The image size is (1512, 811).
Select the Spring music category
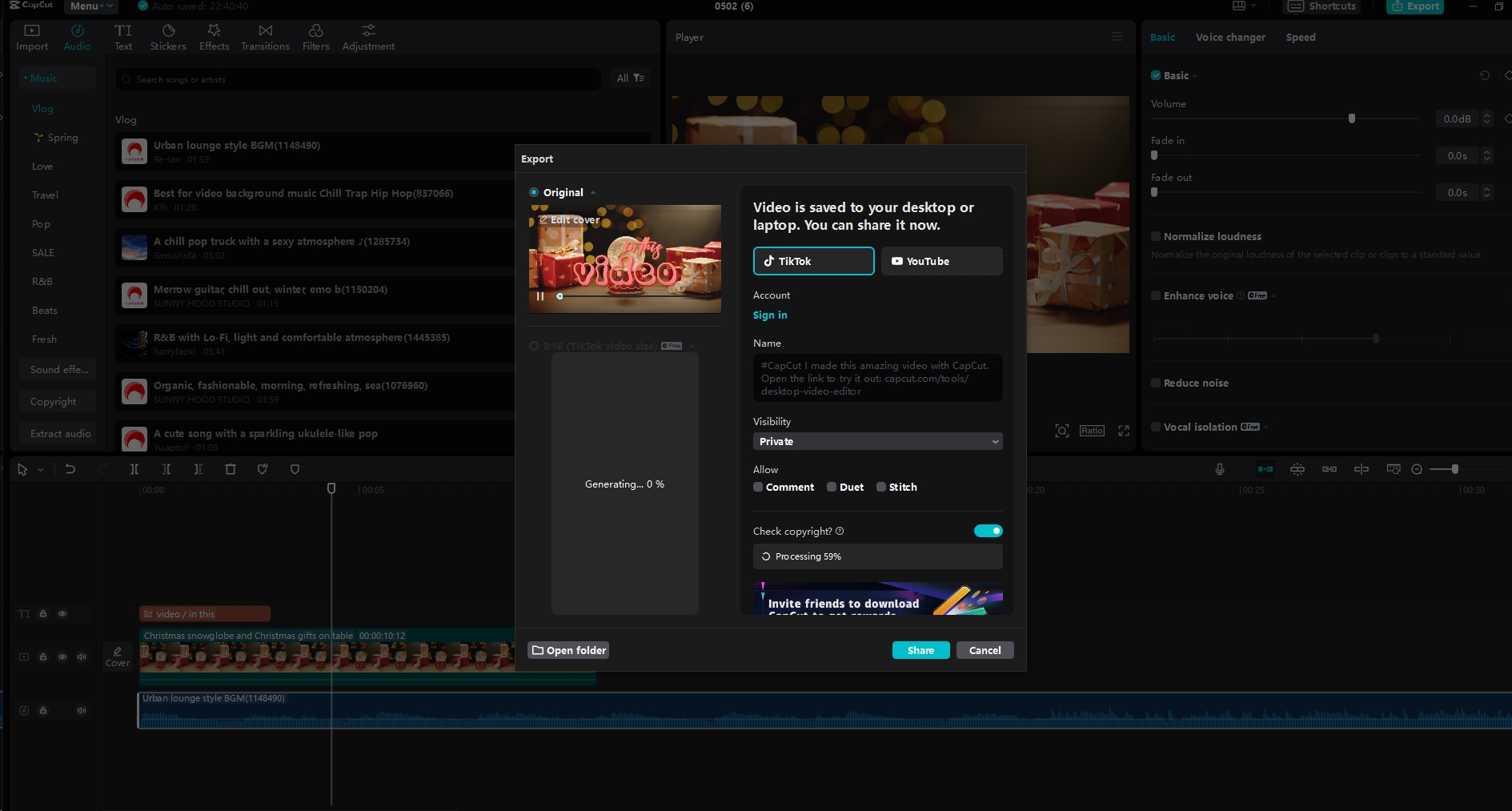coord(56,138)
